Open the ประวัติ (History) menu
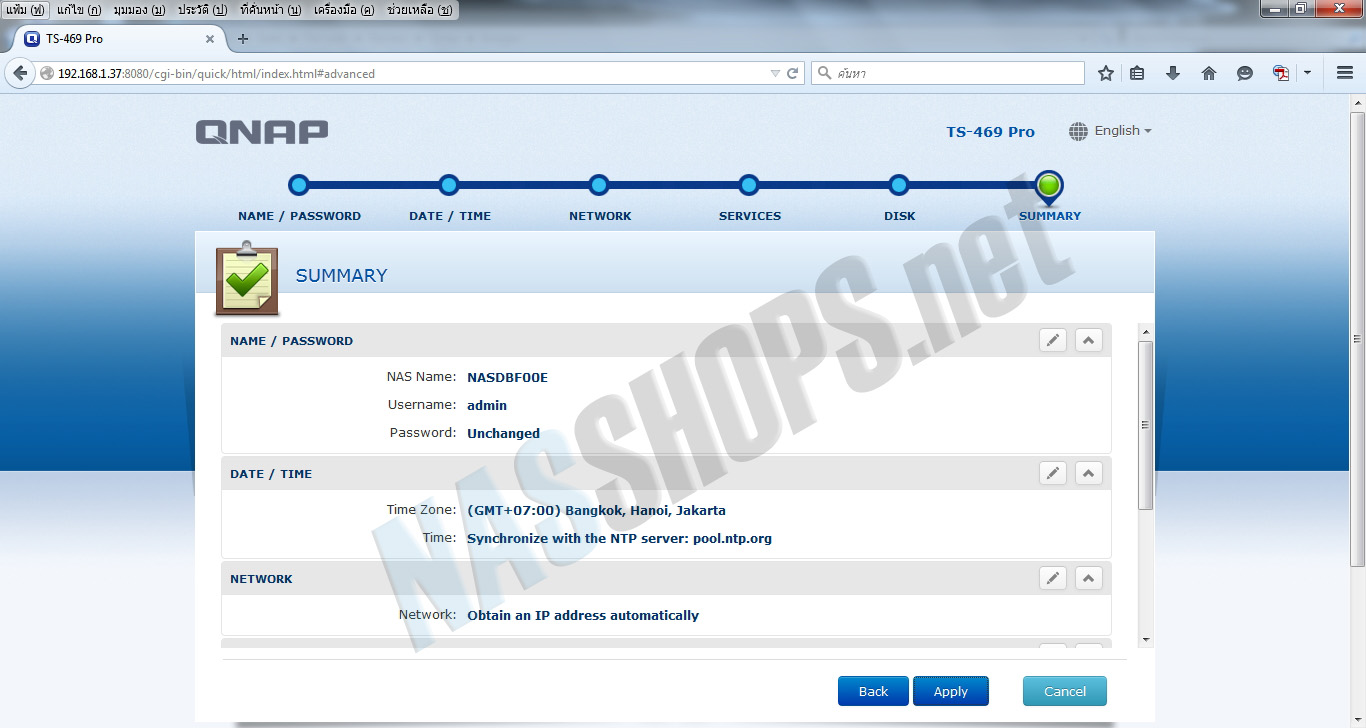 pyautogui.click(x=202, y=9)
